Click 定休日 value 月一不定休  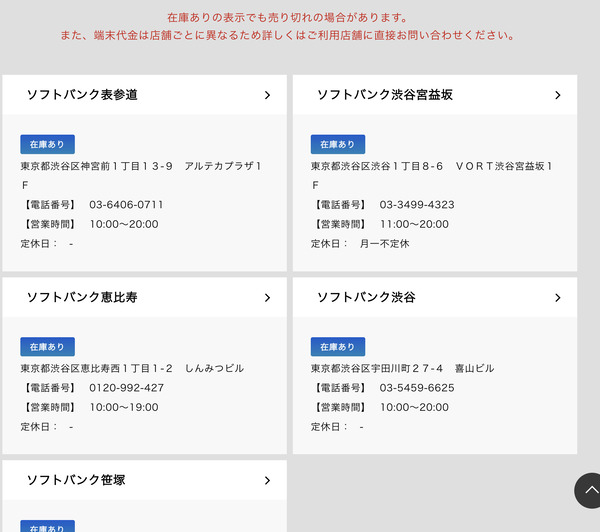(x=385, y=244)
